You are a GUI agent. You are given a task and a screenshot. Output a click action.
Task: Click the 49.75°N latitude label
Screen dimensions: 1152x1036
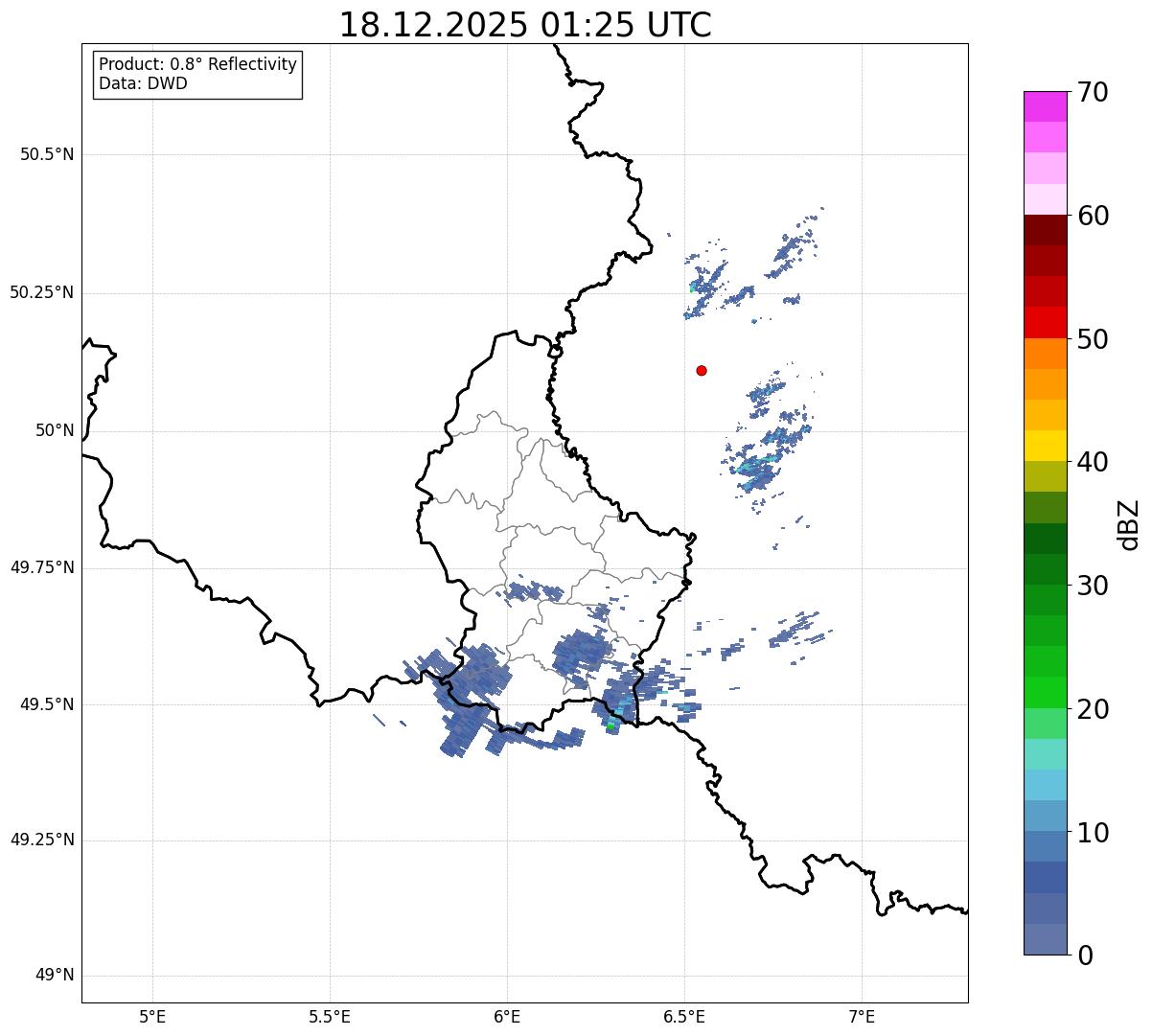pos(42,567)
